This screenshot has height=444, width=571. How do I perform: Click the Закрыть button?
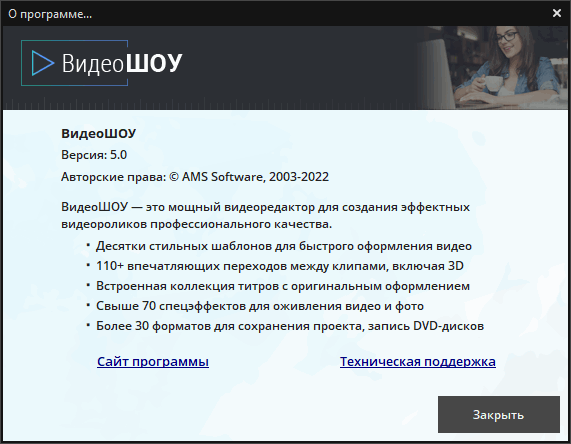pos(499,414)
